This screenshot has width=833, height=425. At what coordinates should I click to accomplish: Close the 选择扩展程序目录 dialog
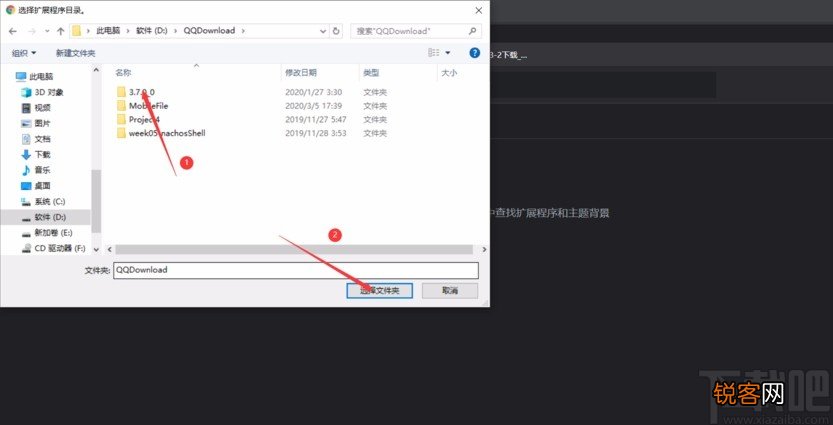(x=479, y=10)
